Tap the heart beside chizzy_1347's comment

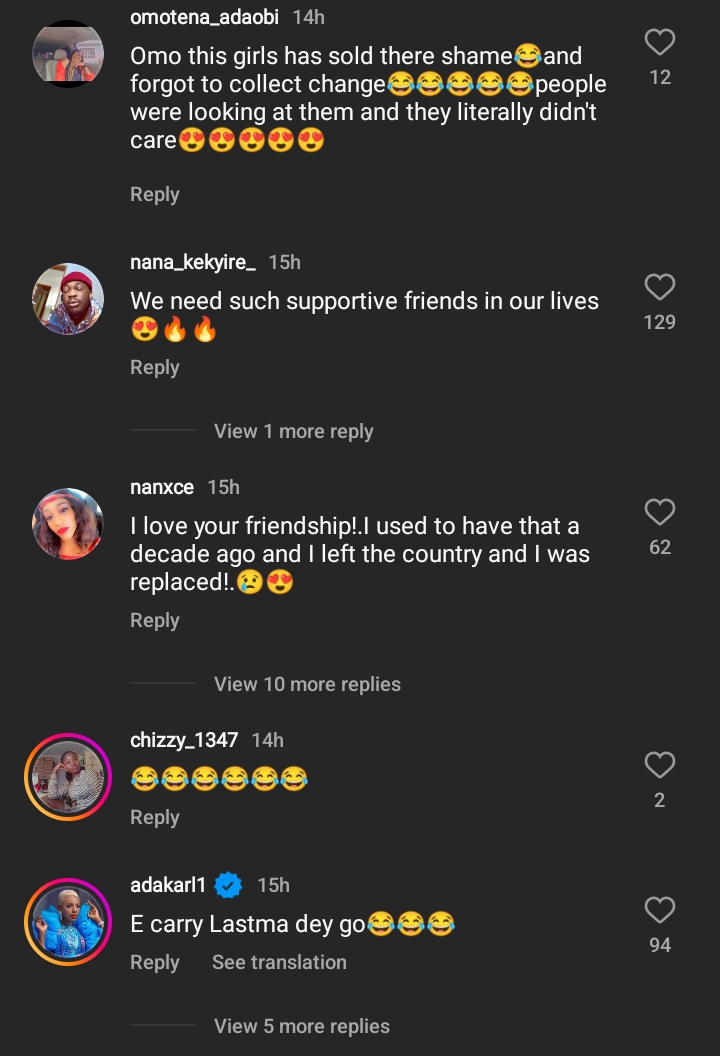click(x=660, y=766)
